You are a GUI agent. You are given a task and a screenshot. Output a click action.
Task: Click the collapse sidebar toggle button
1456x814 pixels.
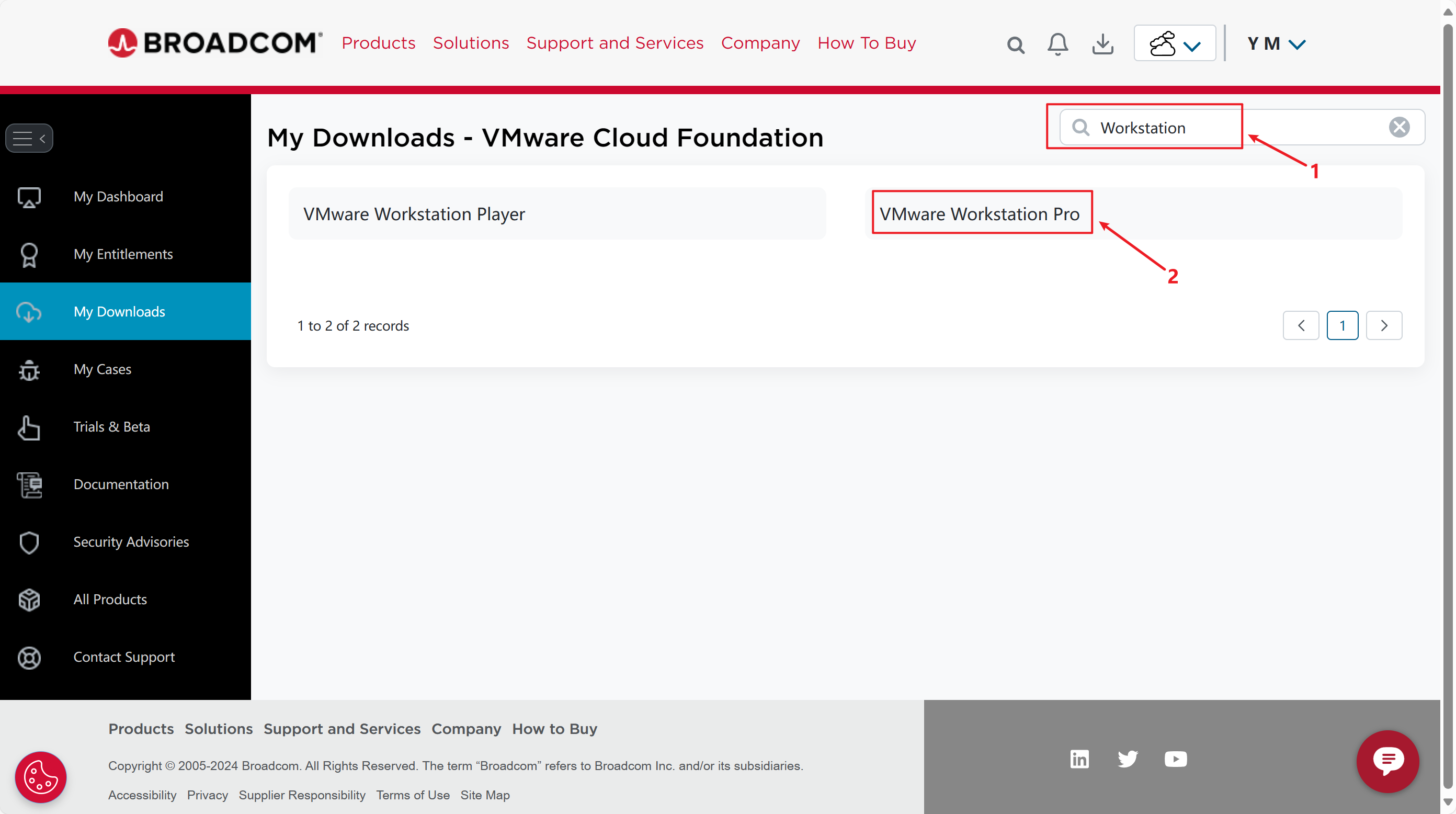coord(28,138)
